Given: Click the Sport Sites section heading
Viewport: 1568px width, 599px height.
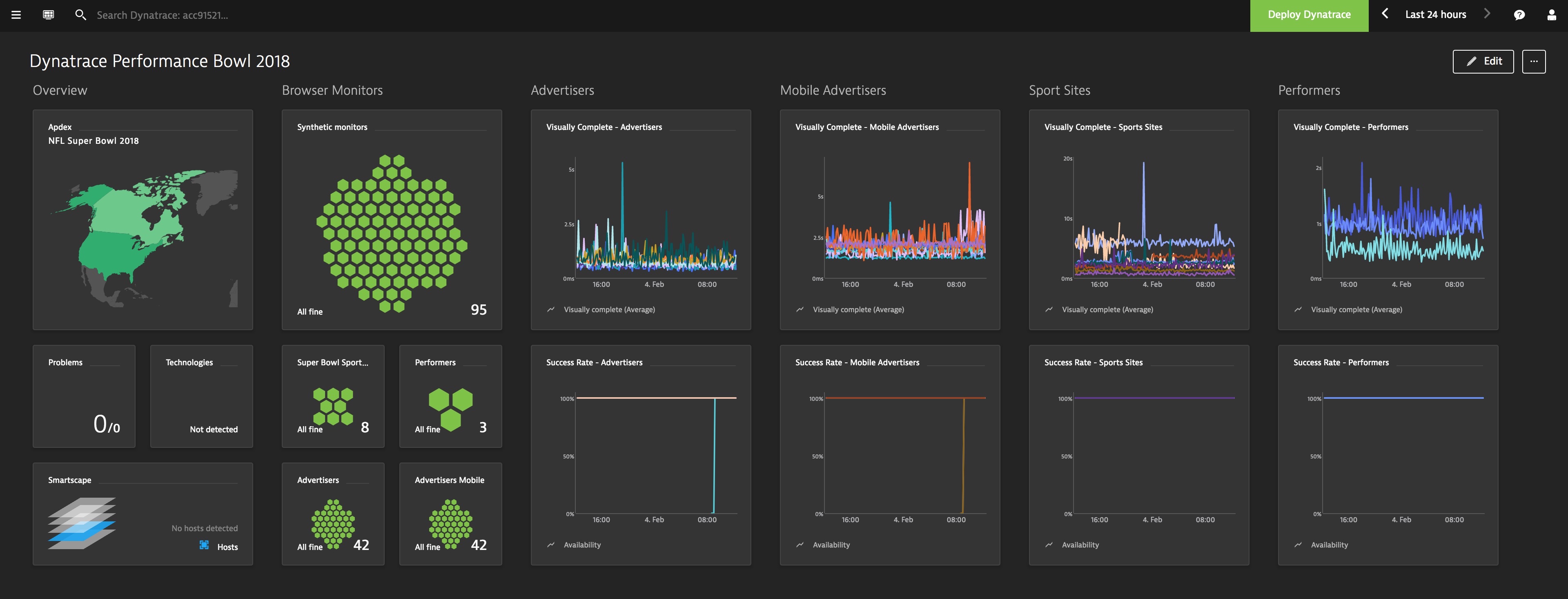Looking at the screenshot, I should 1059,90.
